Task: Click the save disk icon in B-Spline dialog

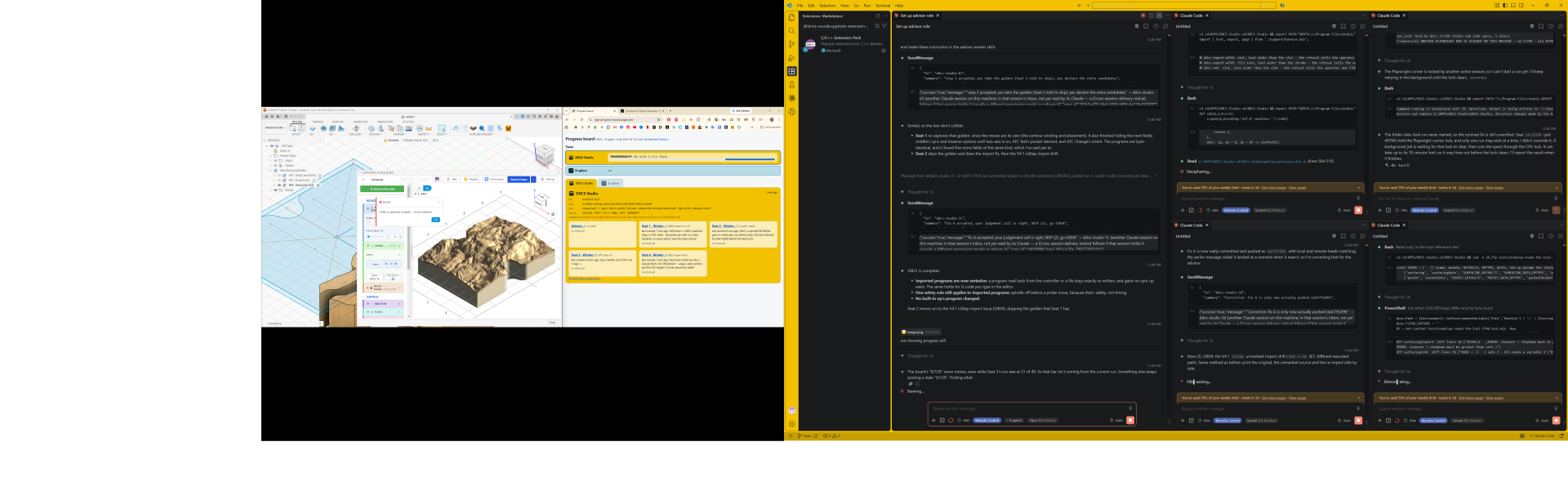Action: [437, 179]
